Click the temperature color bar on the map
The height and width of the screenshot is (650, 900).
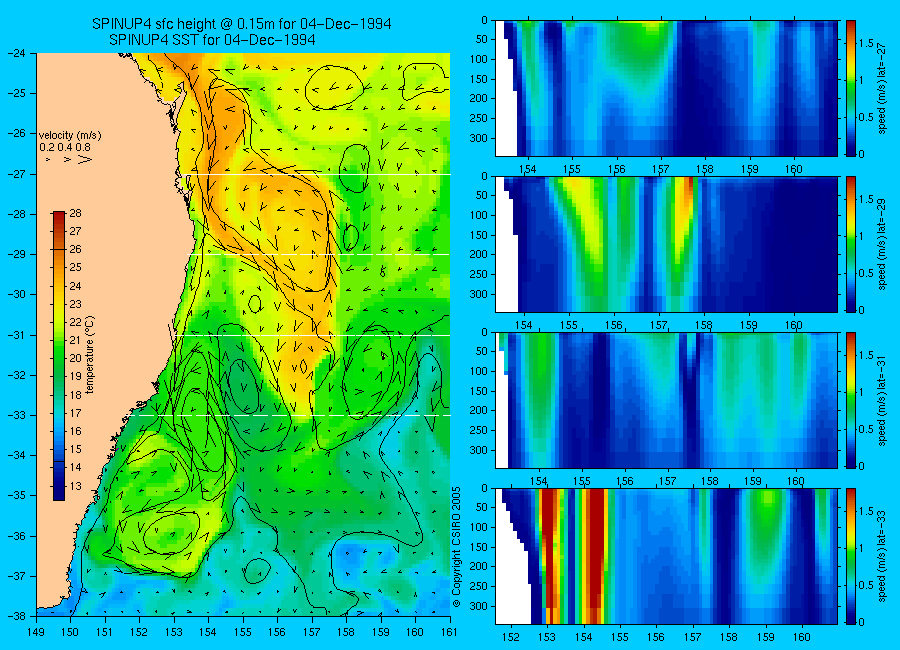pos(59,356)
